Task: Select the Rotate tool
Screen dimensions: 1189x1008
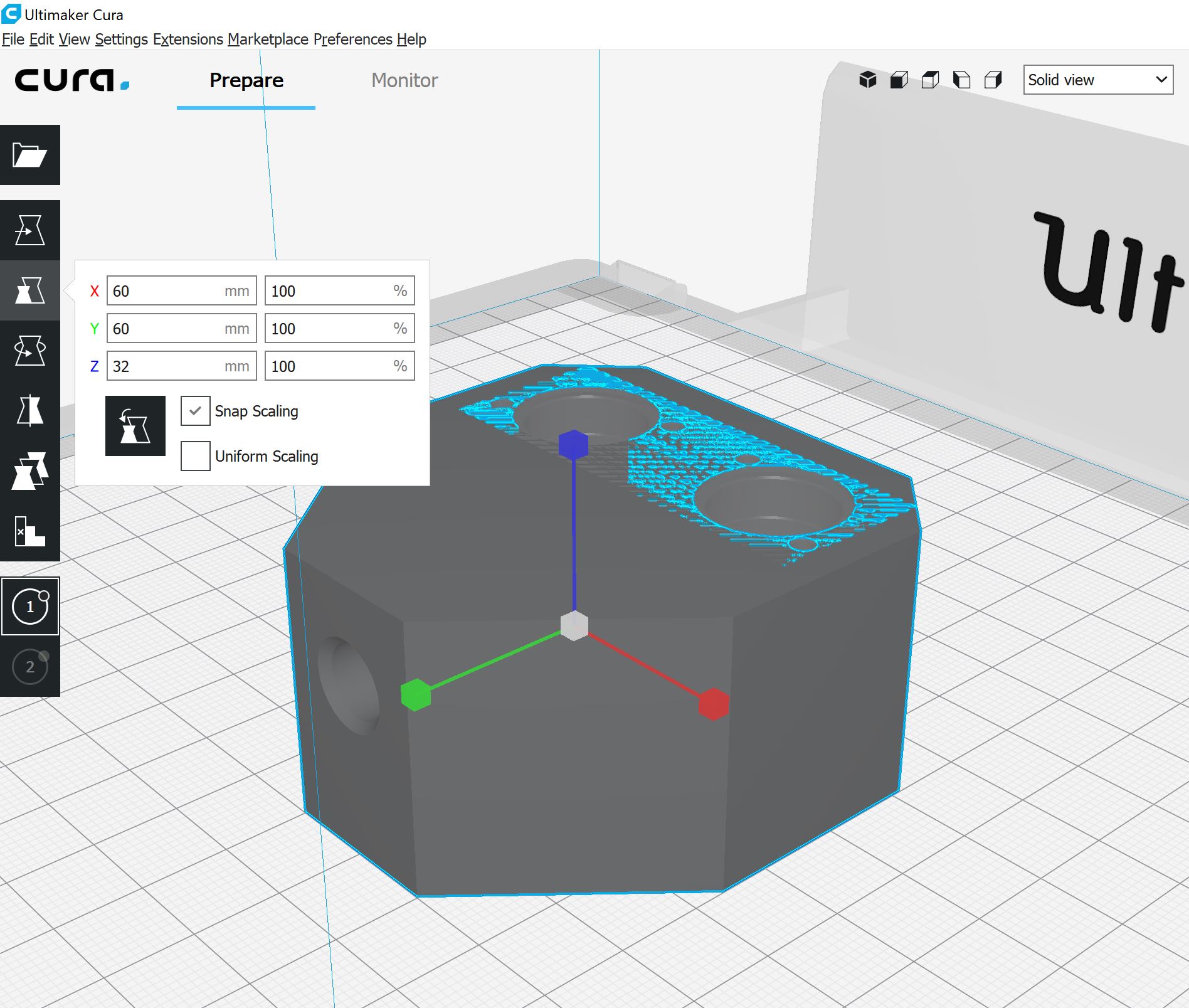Action: pos(29,351)
